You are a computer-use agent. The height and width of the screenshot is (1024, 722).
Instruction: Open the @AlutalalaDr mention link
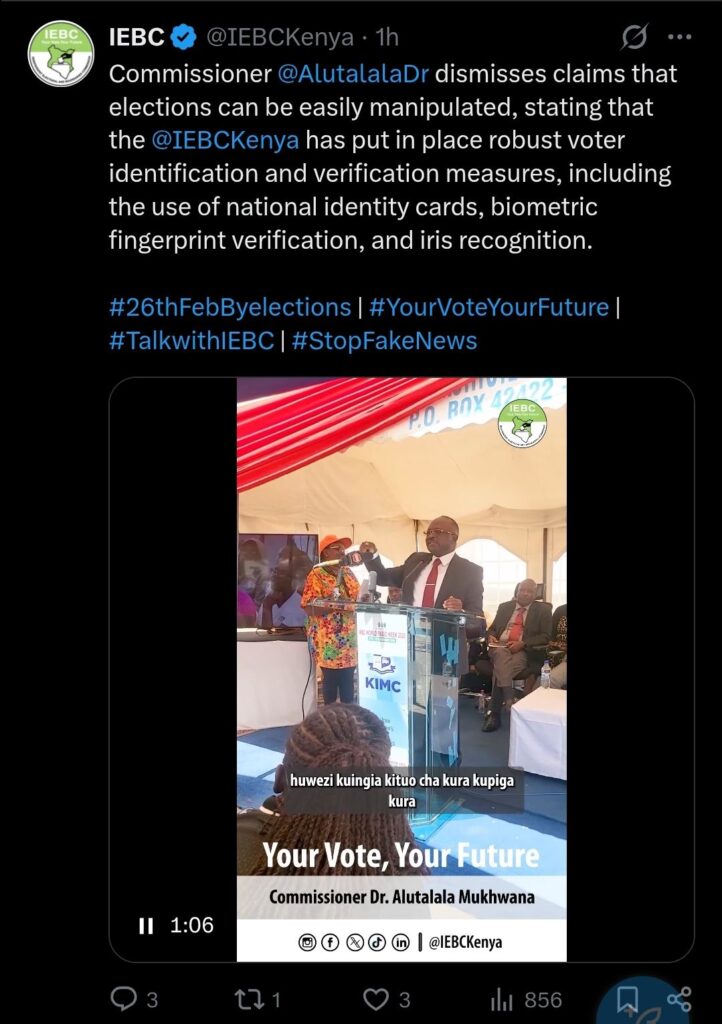(x=353, y=74)
